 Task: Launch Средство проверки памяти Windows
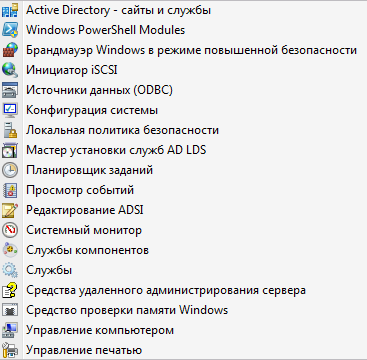tap(127, 310)
